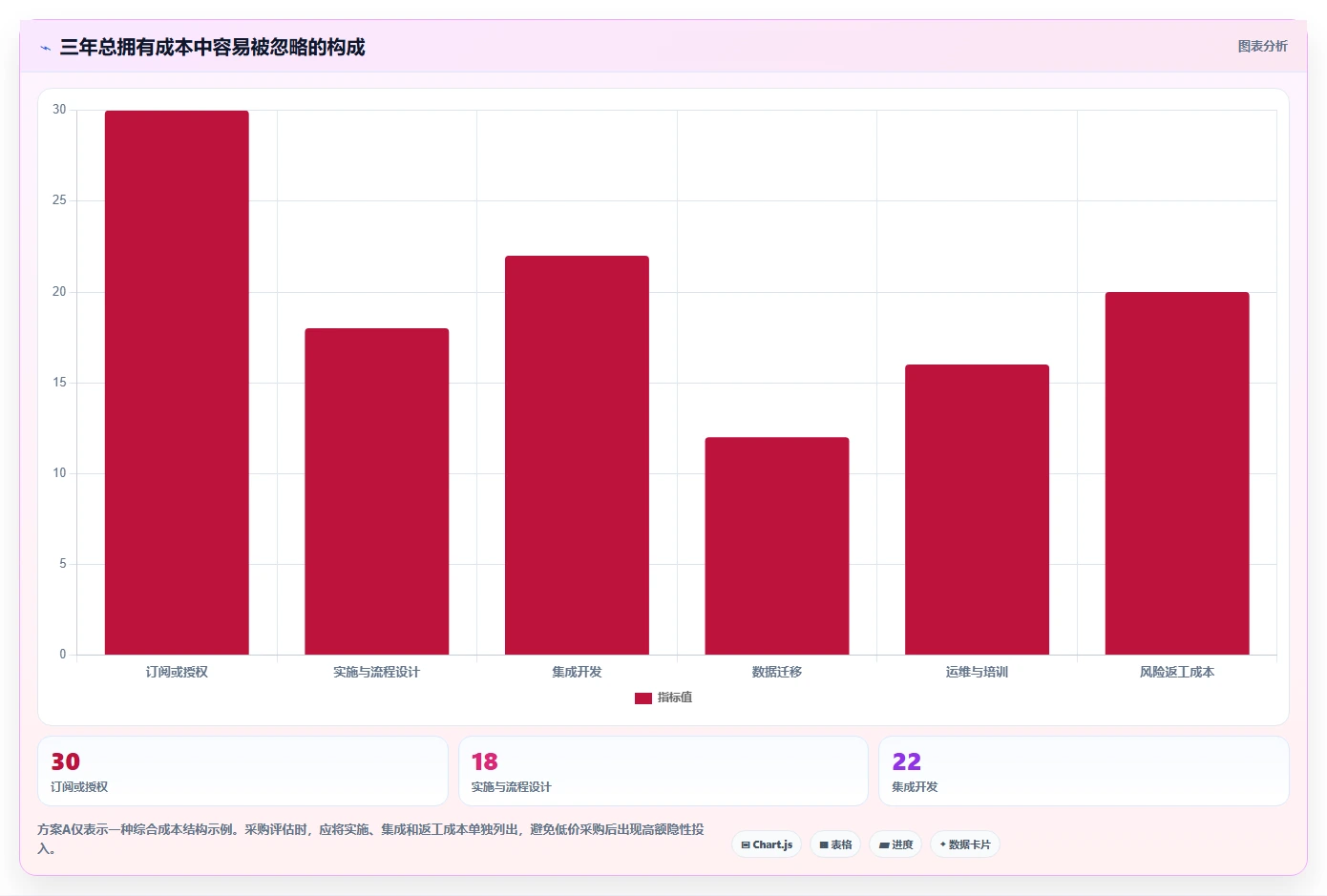Click the 图表分析 label in the header
This screenshot has width=1327, height=896.
1262,47
